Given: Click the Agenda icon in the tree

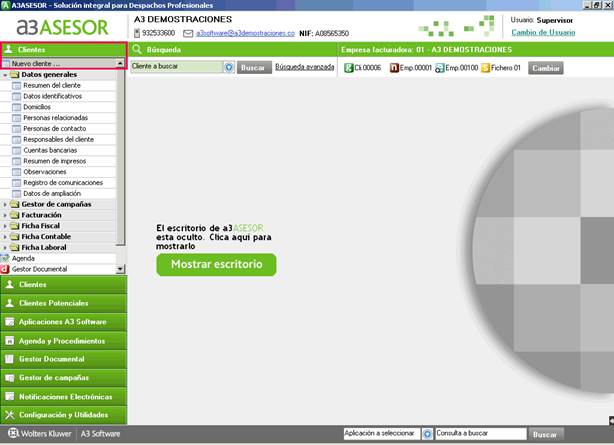Looking at the screenshot, I should pyautogui.click(x=5, y=258).
